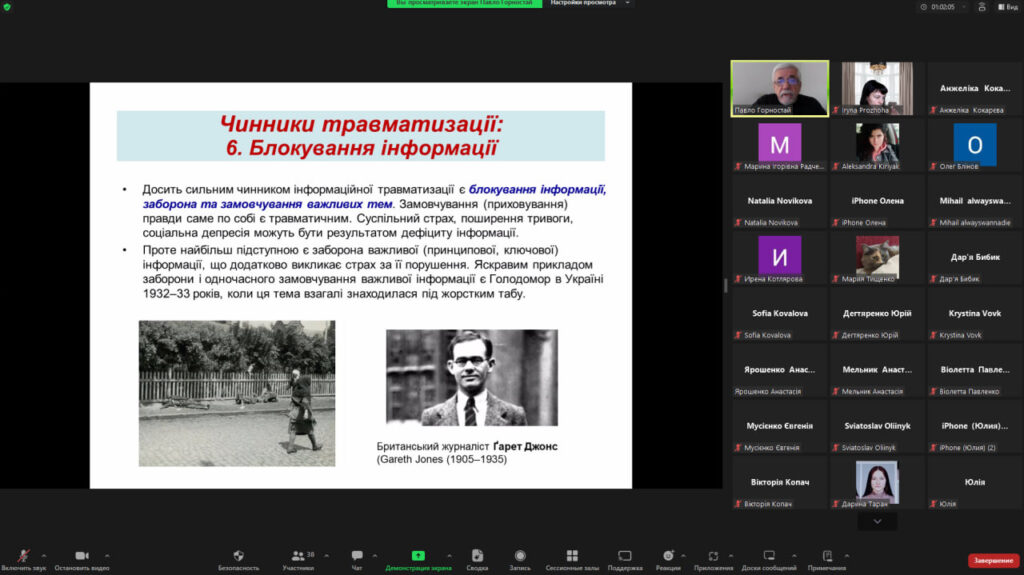Open the Реакции reactions menu

(668, 556)
